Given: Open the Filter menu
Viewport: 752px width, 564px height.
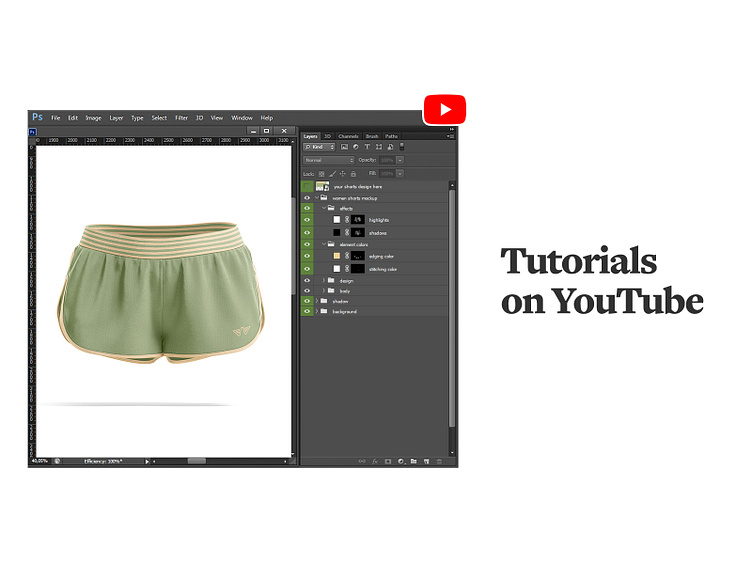Looking at the screenshot, I should pyautogui.click(x=181, y=118).
